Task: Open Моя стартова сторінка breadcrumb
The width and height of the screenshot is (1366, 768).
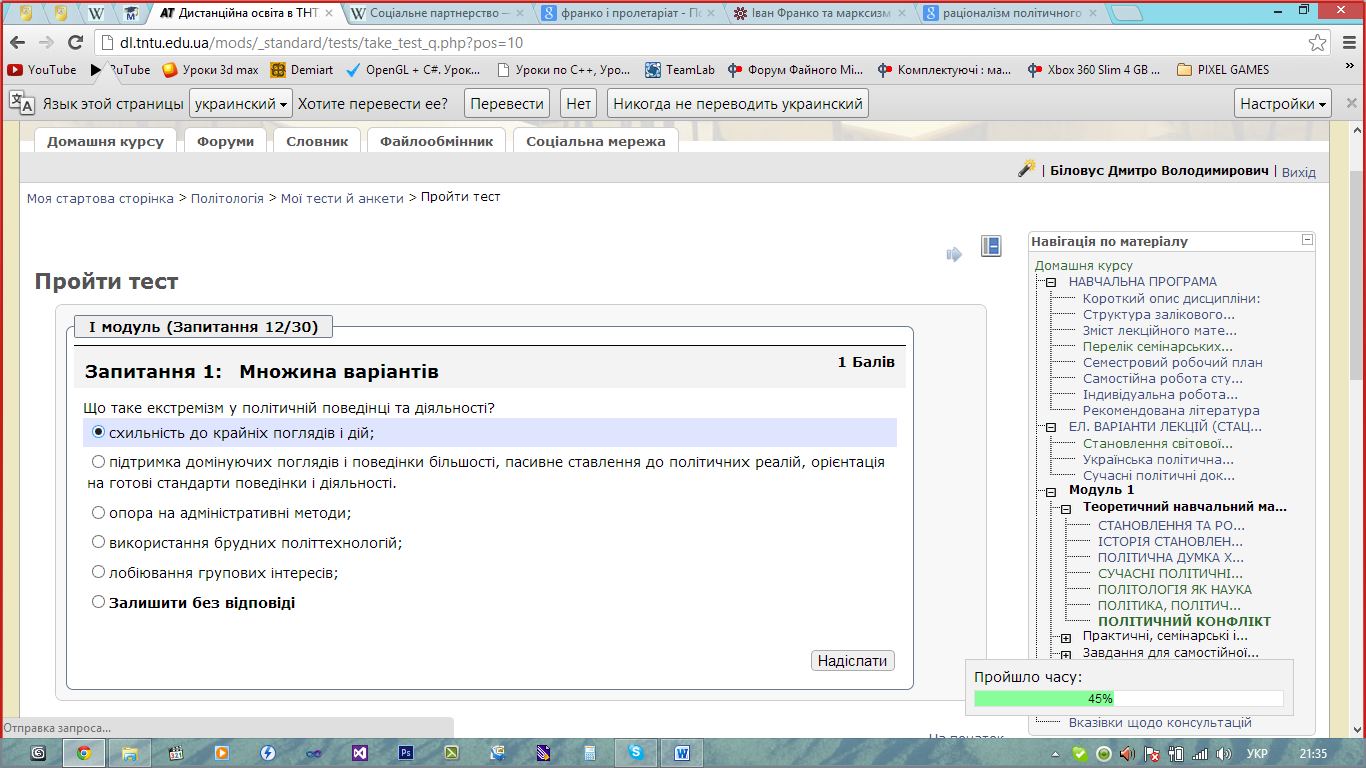Action: [100, 198]
